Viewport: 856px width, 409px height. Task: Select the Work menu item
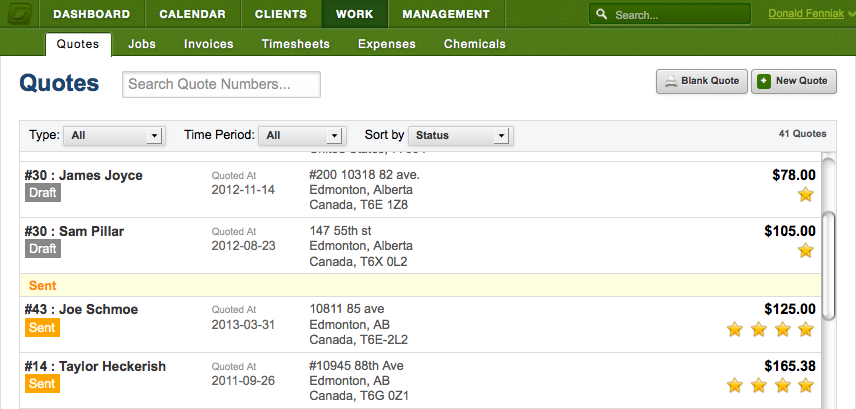click(355, 14)
